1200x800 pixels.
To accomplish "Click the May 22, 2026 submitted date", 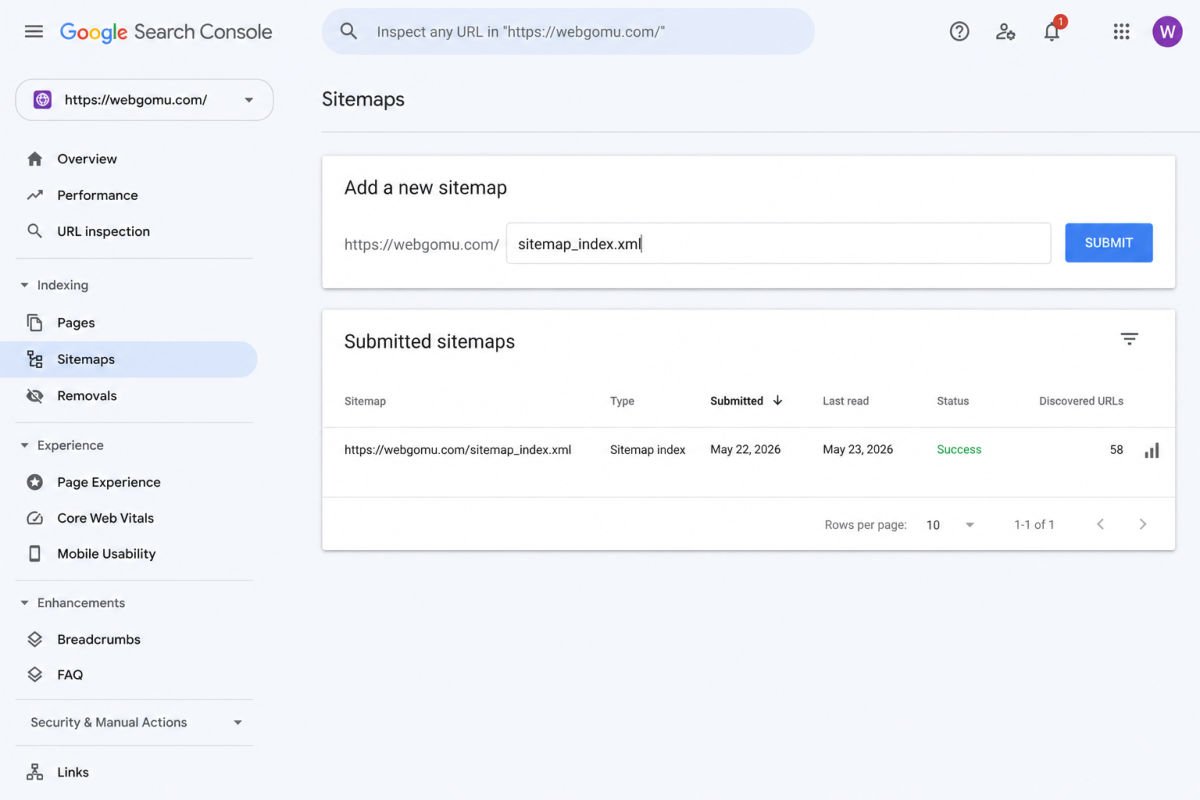I will 745,450.
